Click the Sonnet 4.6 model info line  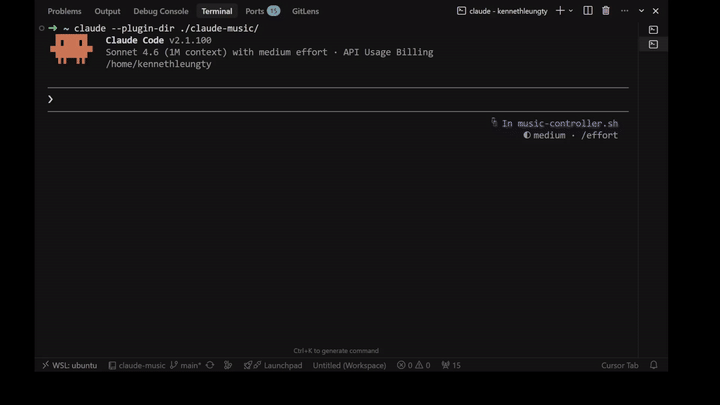270,52
